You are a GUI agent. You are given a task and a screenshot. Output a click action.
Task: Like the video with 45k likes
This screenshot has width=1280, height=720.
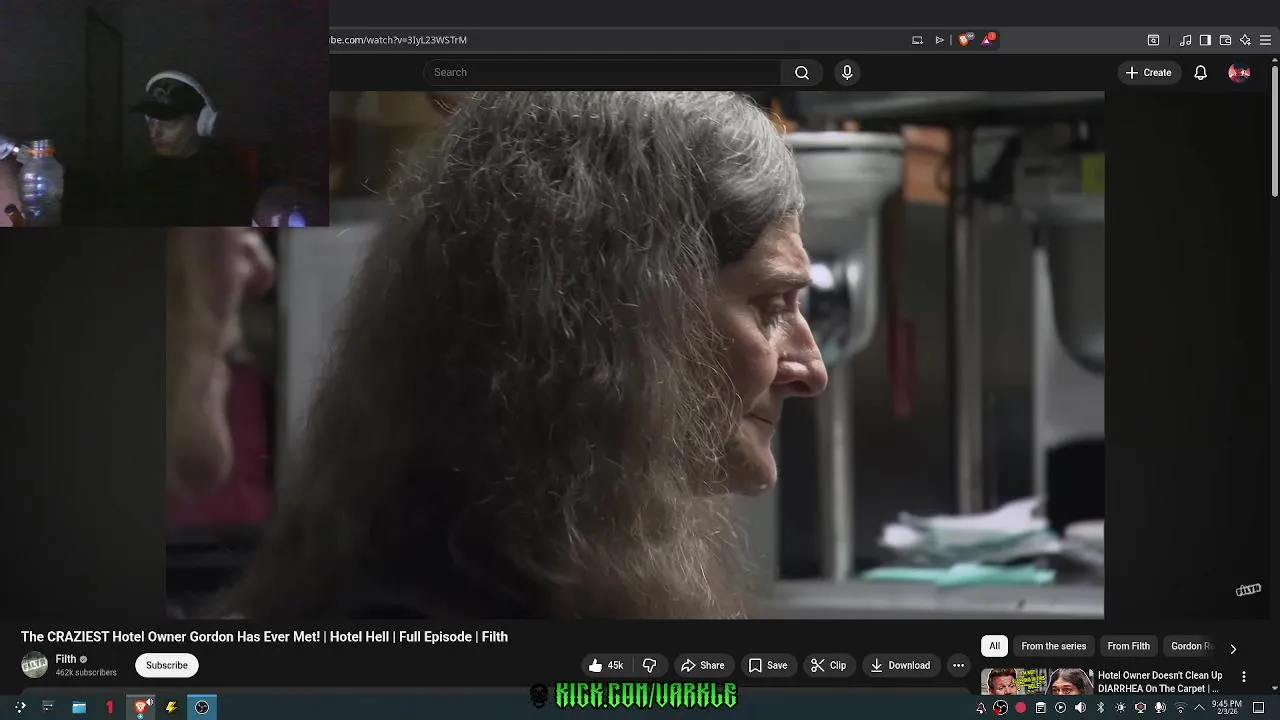606,665
